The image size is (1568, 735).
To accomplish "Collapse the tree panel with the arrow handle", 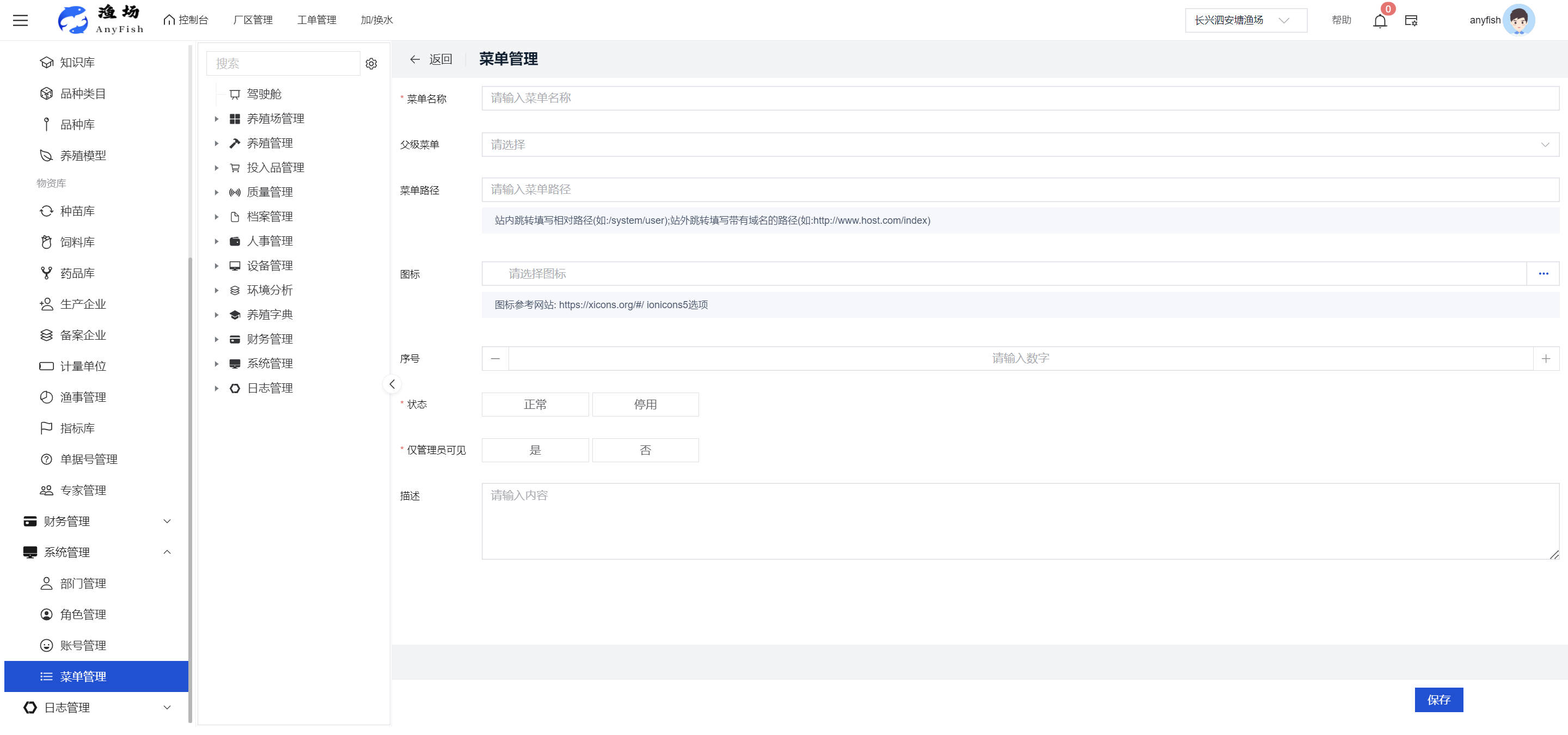I will [392, 384].
